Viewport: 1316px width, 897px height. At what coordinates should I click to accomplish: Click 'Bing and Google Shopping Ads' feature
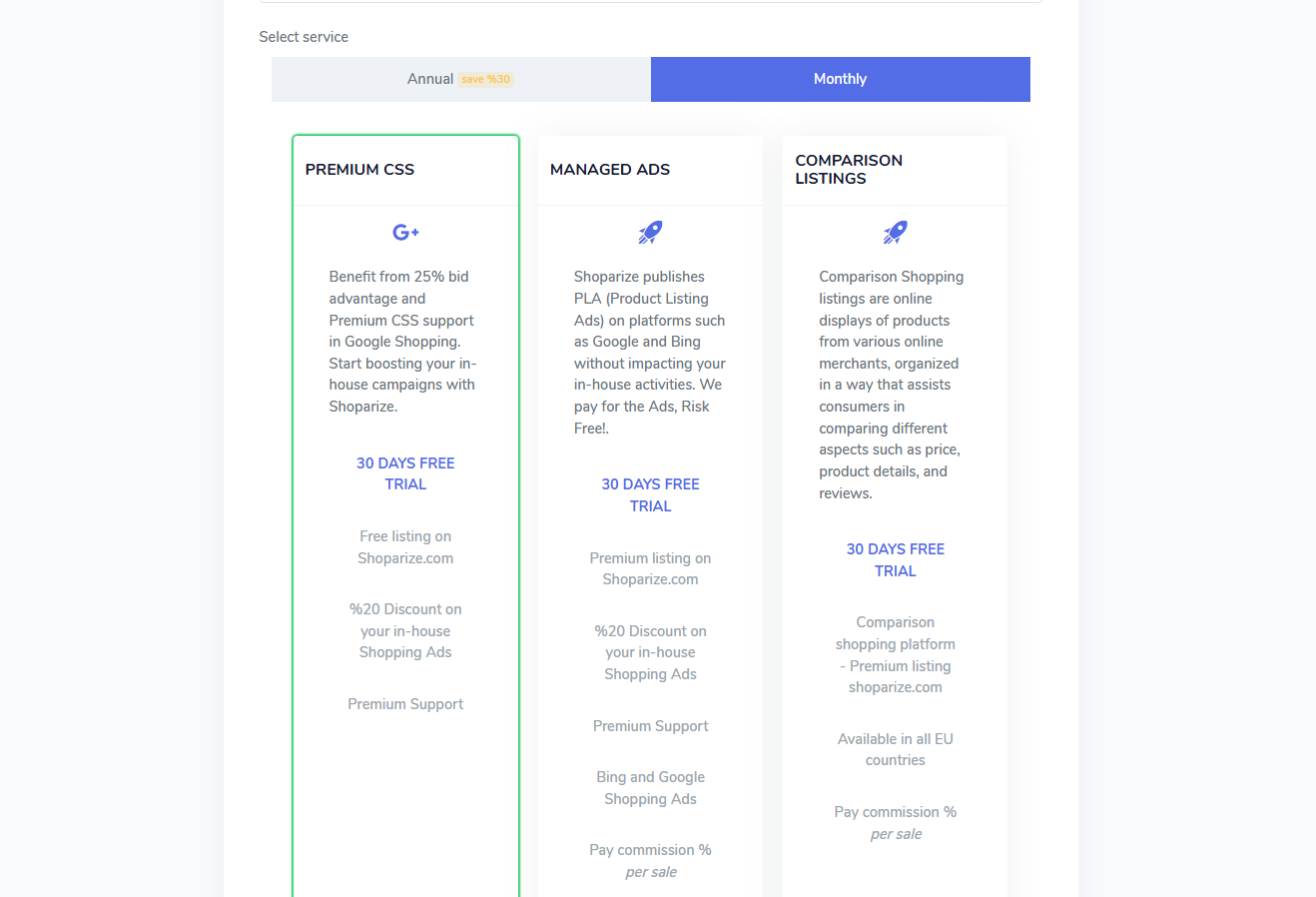[x=650, y=788]
